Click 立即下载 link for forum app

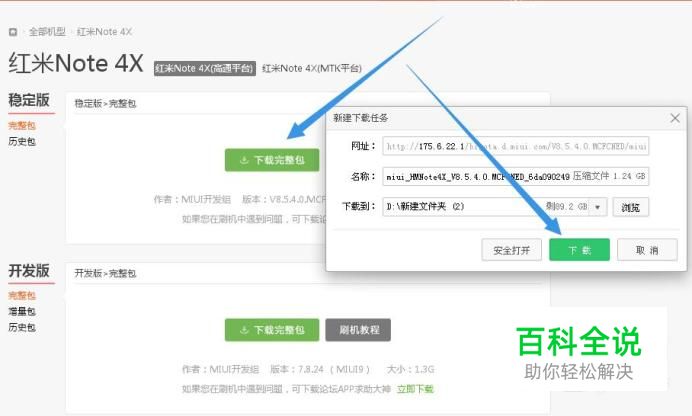click(415, 389)
